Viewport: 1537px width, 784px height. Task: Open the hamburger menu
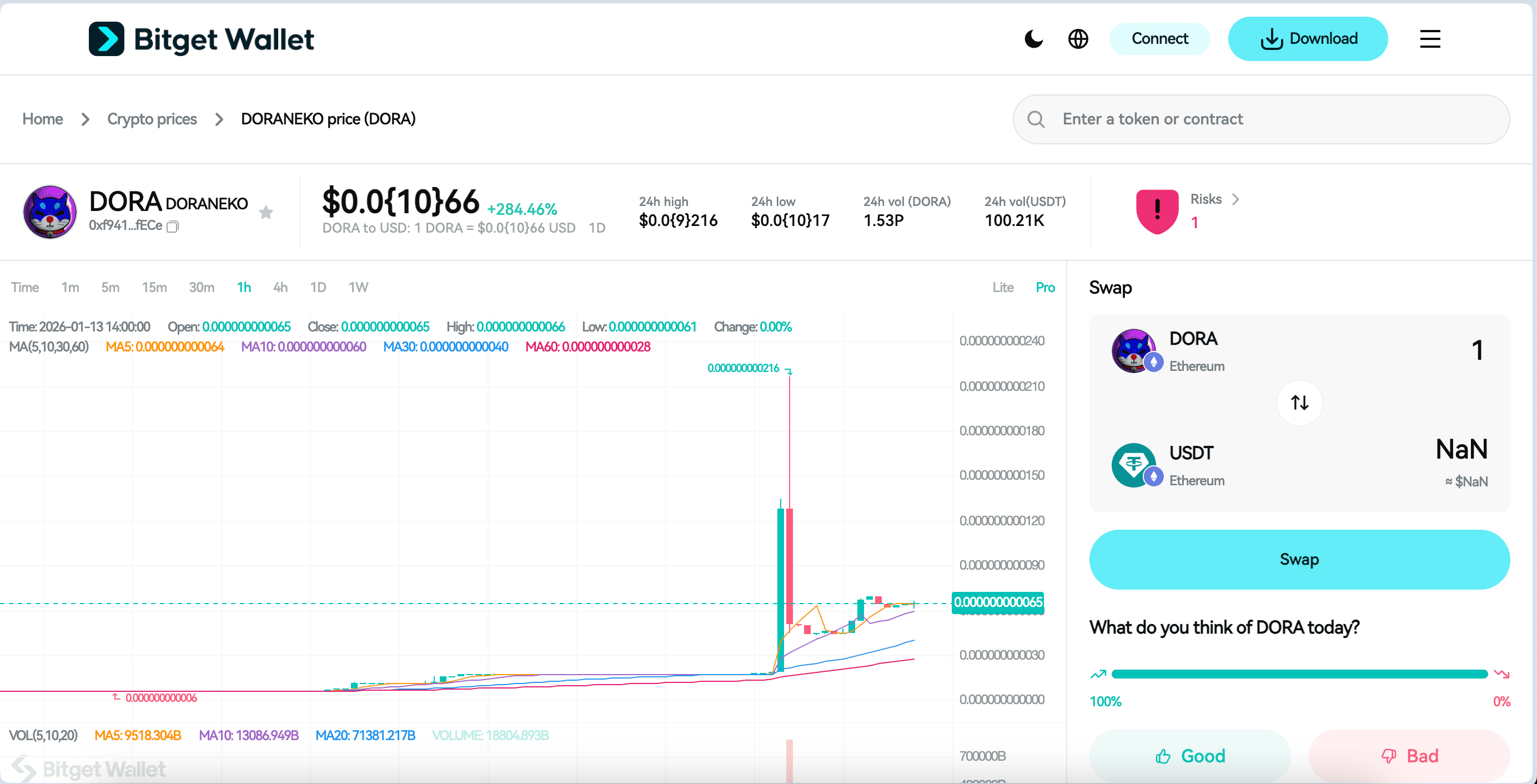[1430, 39]
